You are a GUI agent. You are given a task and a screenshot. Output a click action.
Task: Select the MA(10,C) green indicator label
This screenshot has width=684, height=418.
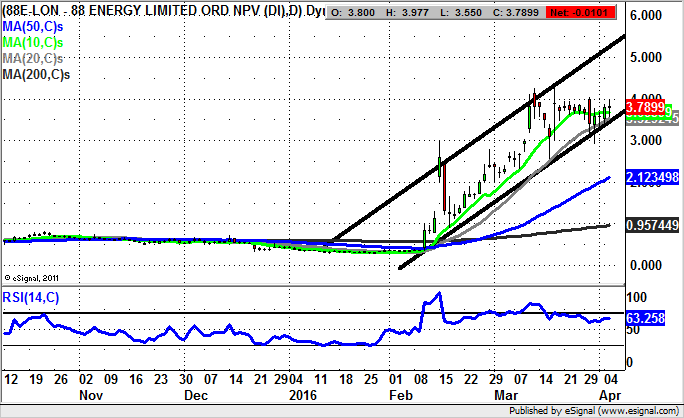pos(32,43)
